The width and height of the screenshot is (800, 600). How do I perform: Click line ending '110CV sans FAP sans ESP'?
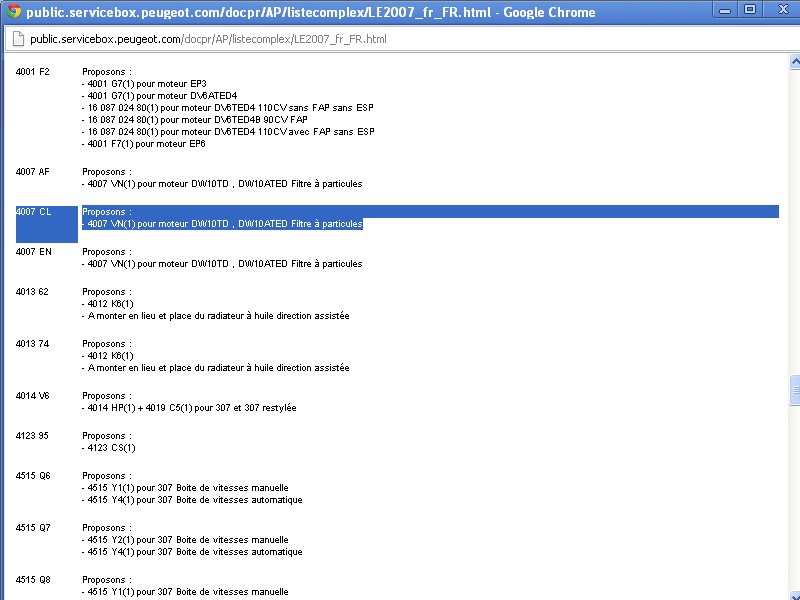click(x=228, y=108)
